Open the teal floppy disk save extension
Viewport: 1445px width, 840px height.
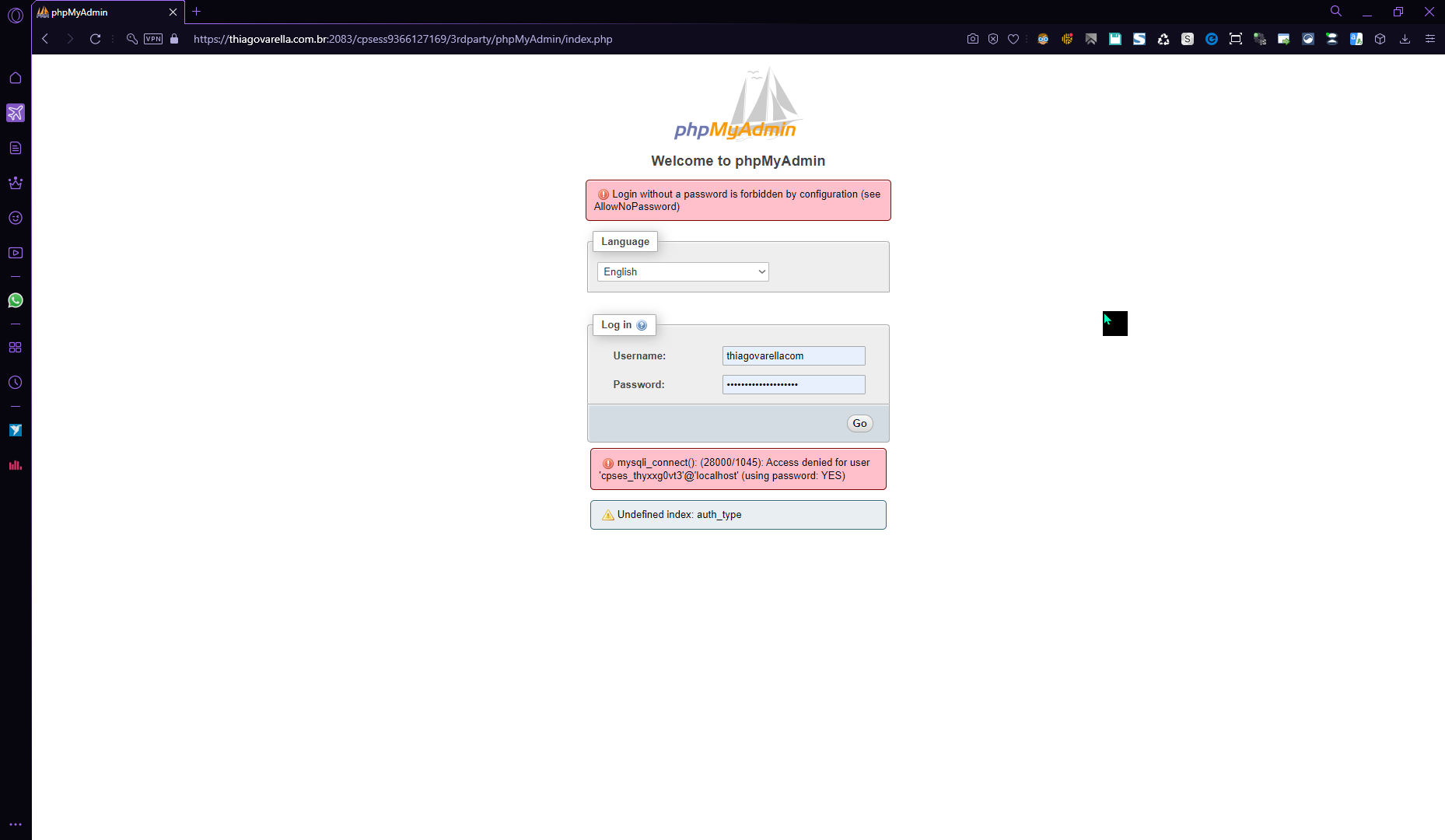pyautogui.click(x=1115, y=39)
